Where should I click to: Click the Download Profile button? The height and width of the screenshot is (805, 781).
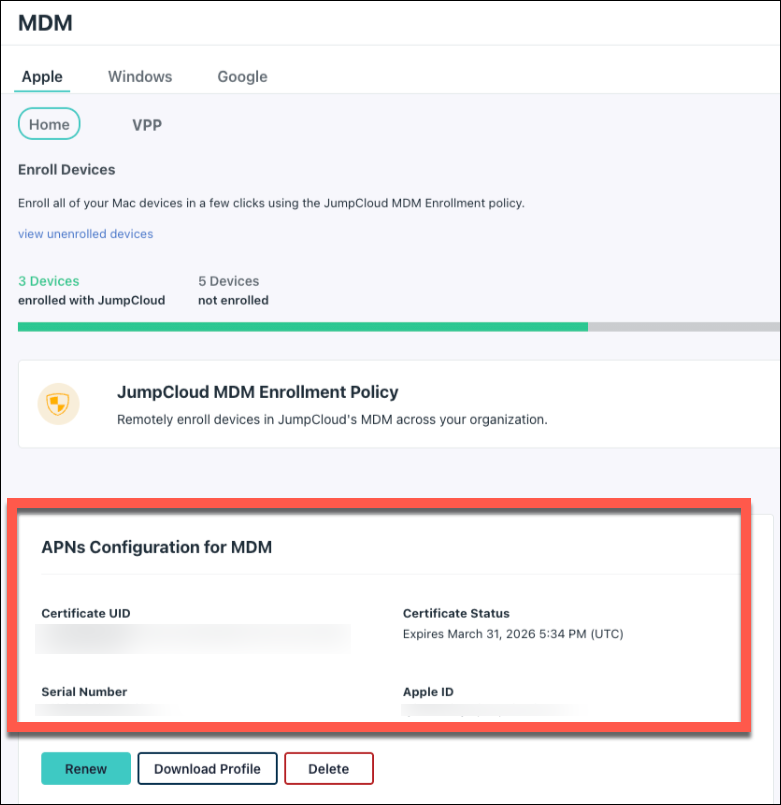click(x=207, y=769)
